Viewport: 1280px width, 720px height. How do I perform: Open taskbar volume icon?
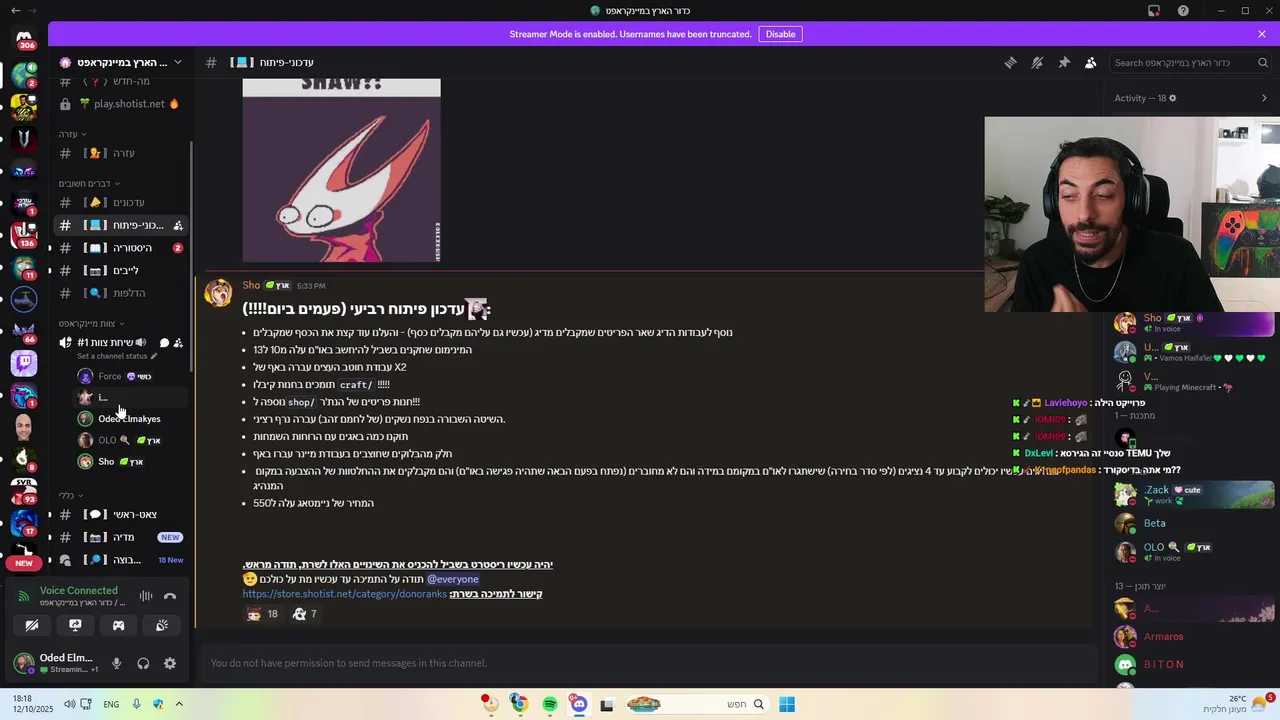pyautogui.click(x=69, y=704)
